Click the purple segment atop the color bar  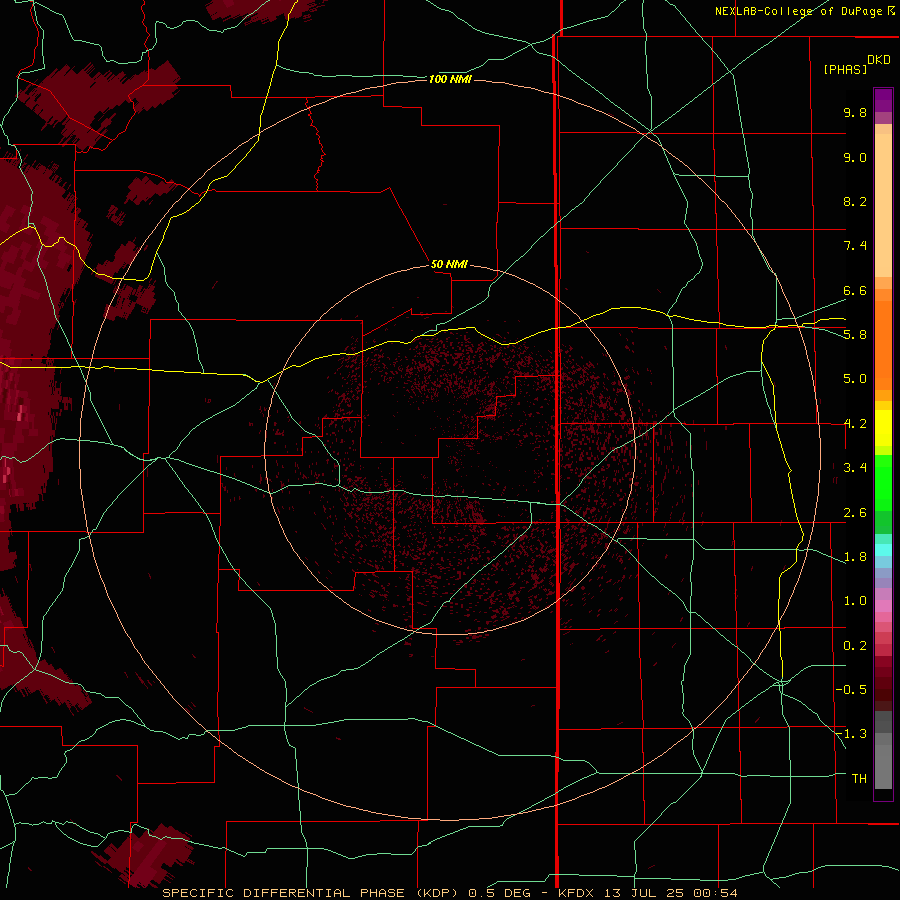pyautogui.click(x=883, y=100)
